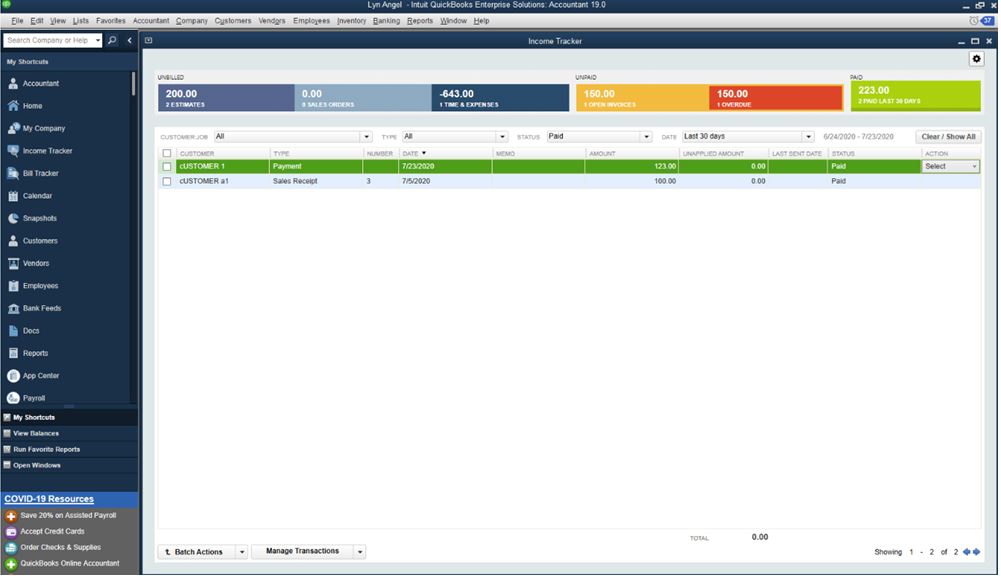Go to previous page arrow

pos(967,552)
